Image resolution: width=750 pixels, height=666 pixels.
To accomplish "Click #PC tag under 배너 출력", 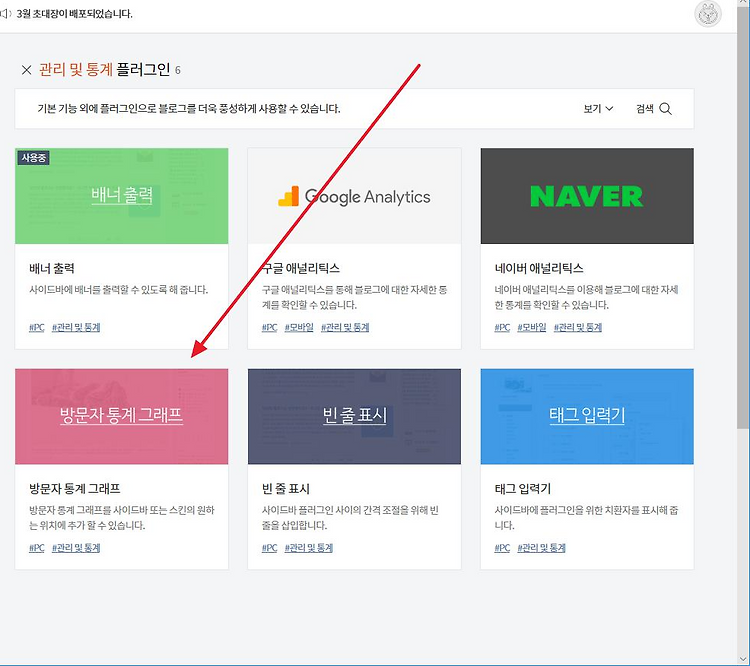I will click(x=37, y=327).
